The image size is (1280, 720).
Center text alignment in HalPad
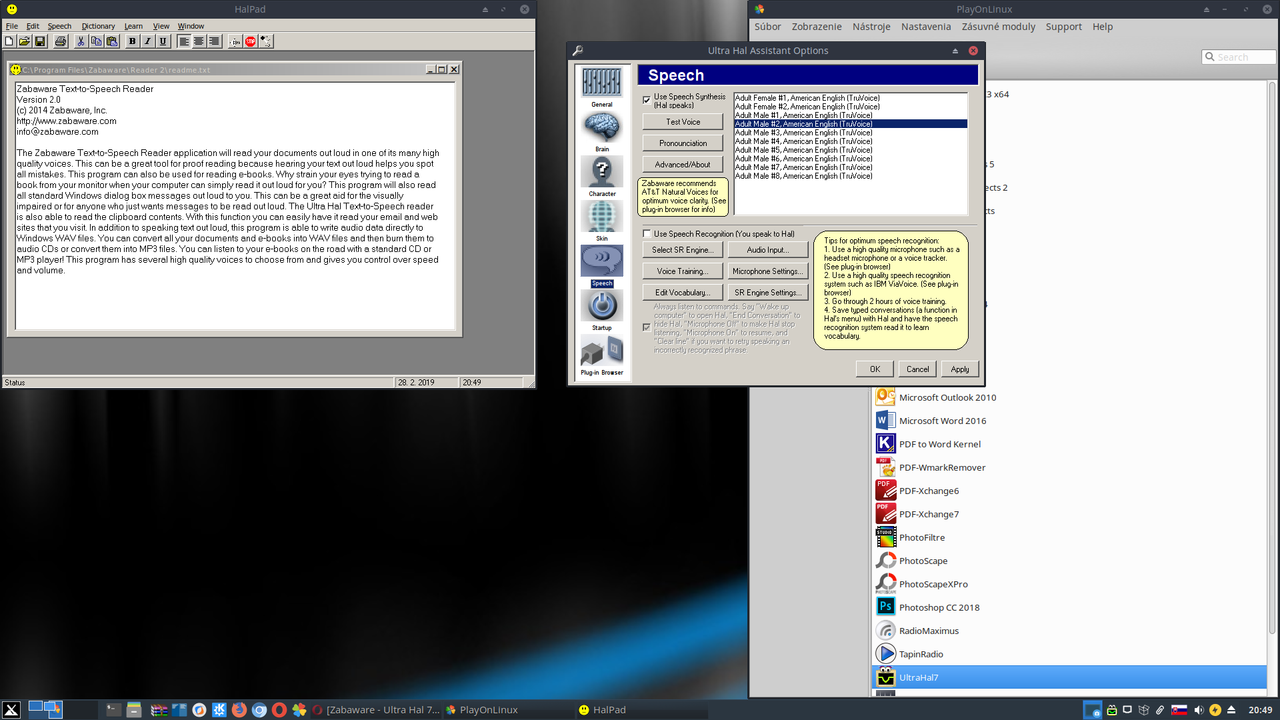tap(199, 41)
